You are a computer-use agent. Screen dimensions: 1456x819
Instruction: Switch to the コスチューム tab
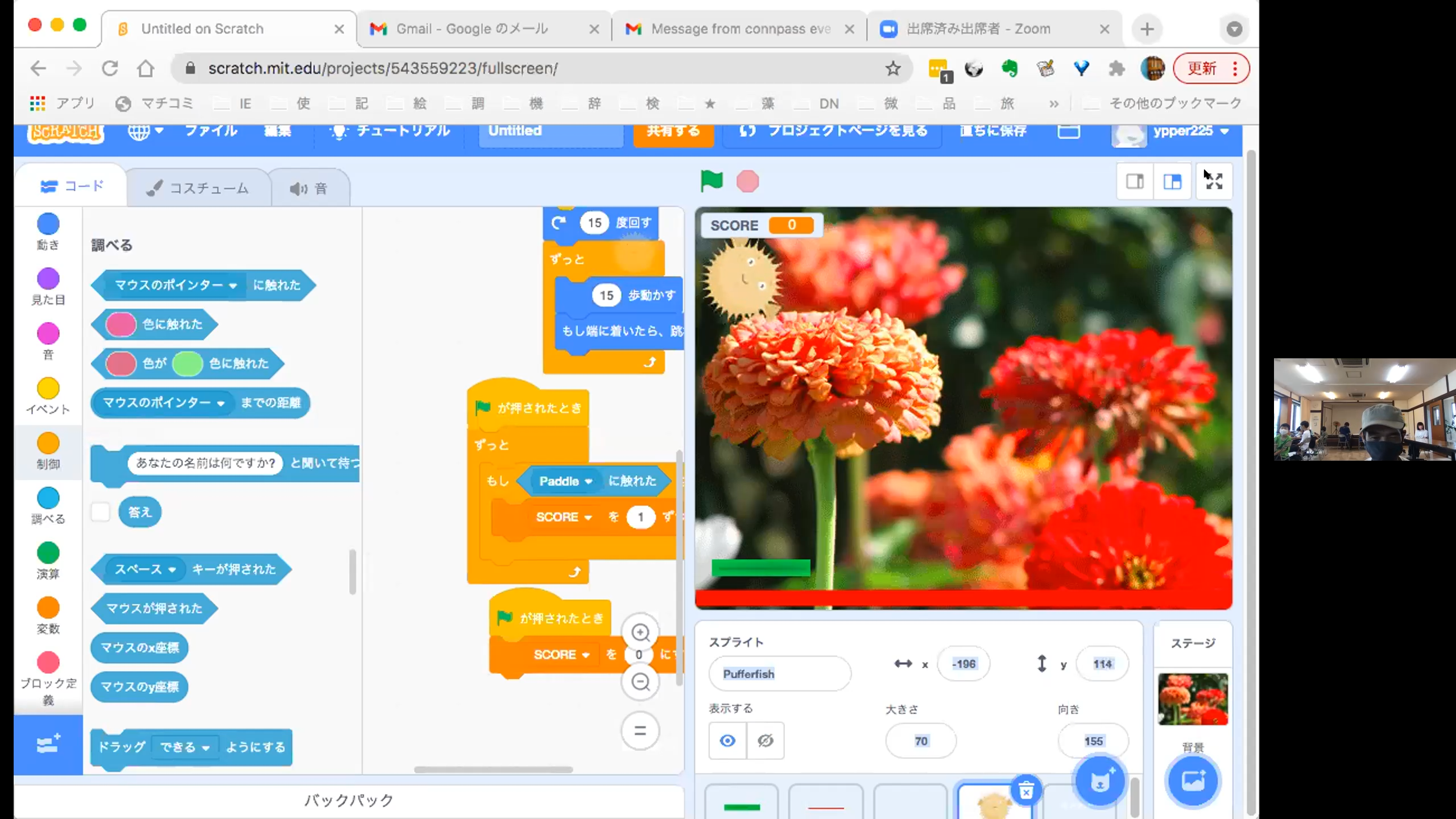198,188
